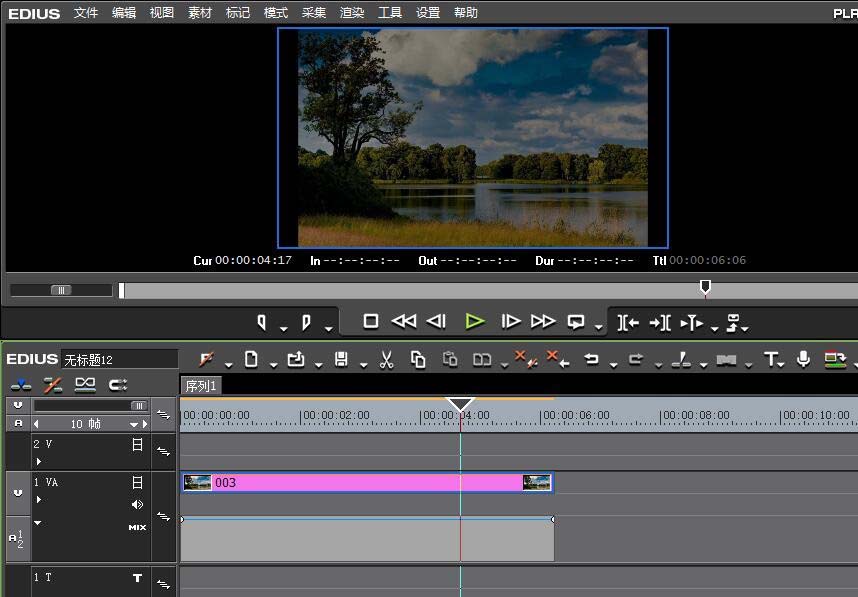Click the replace clip icon
The image size is (858, 597).
click(x=482, y=360)
